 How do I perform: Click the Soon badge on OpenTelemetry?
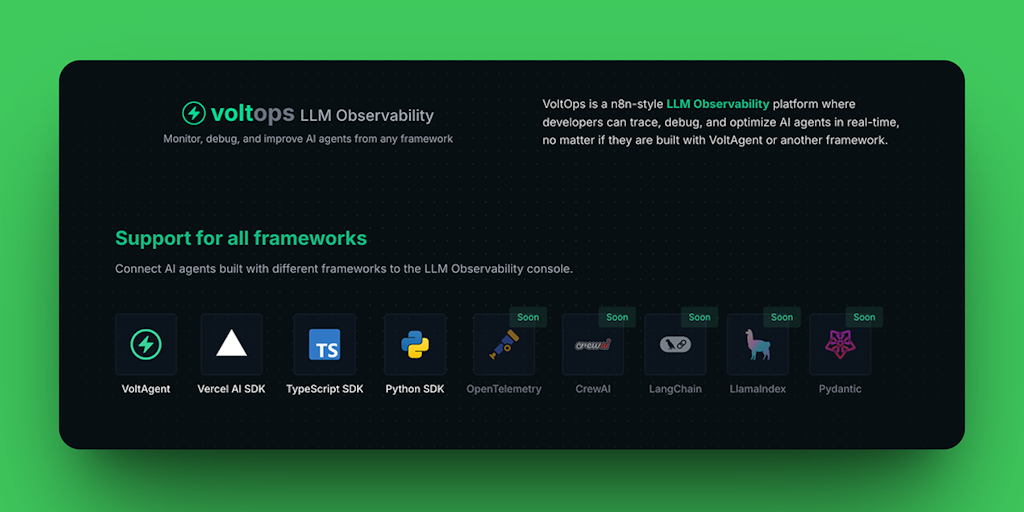coord(528,317)
